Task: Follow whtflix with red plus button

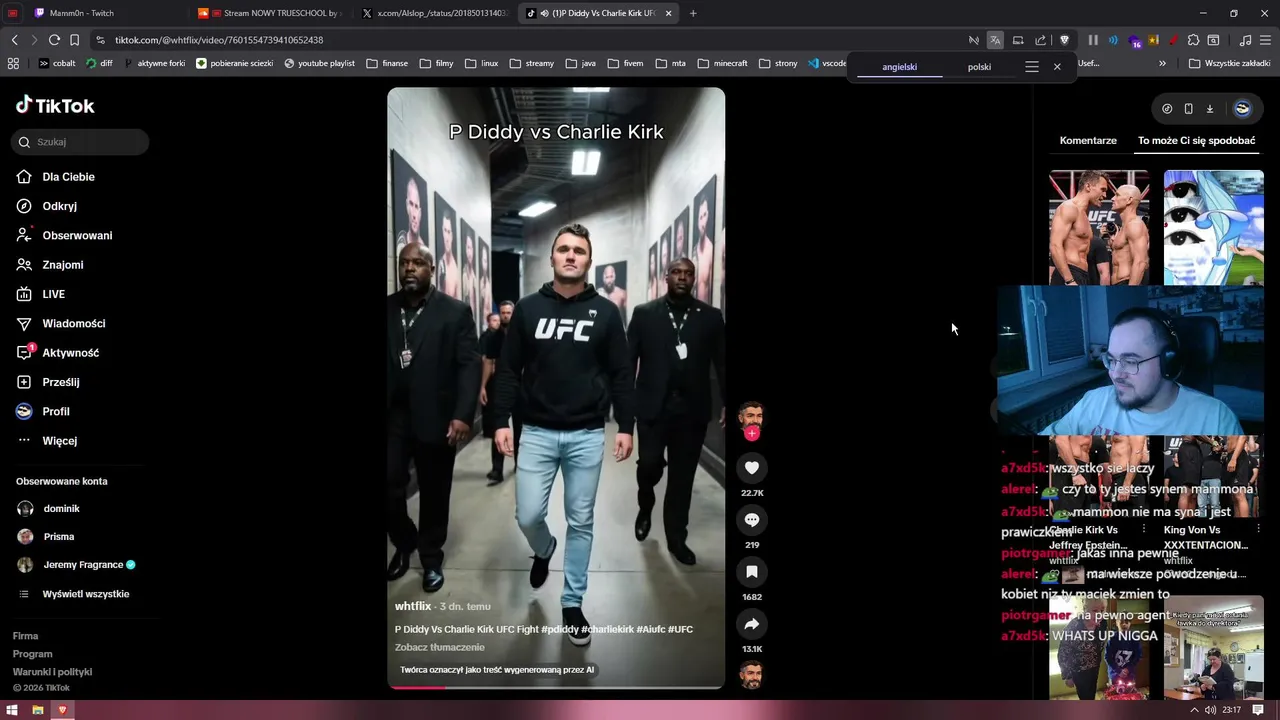Action: pyautogui.click(x=752, y=433)
